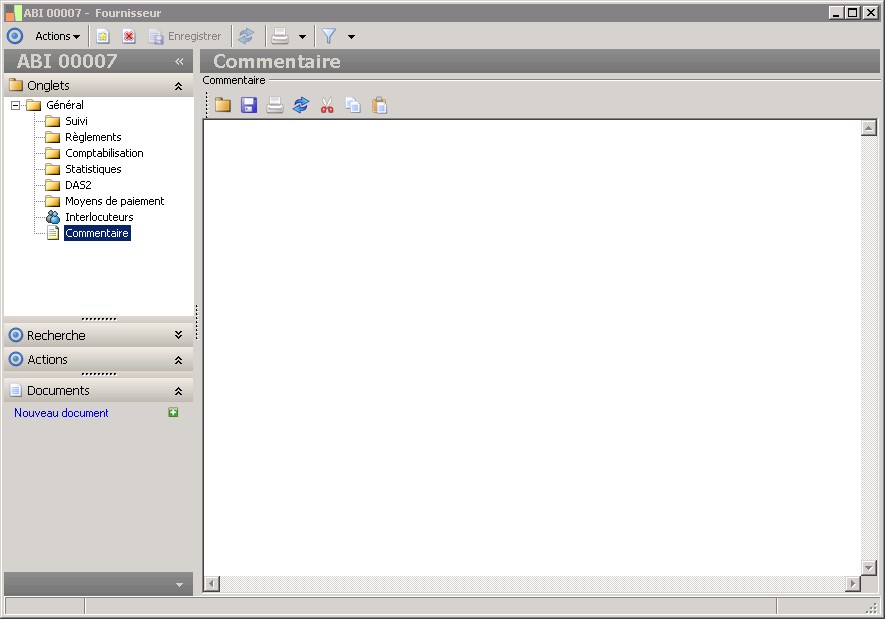Open the Actions dropdown menu in toolbar
The width and height of the screenshot is (885, 619).
point(58,36)
